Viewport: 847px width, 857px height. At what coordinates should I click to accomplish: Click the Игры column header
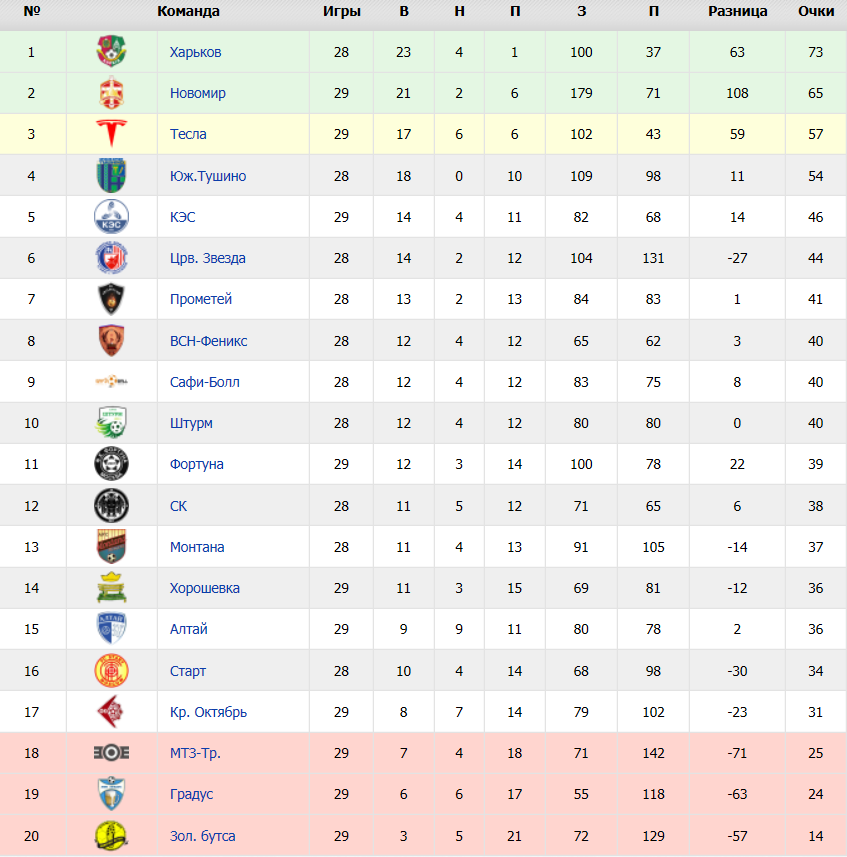[342, 11]
